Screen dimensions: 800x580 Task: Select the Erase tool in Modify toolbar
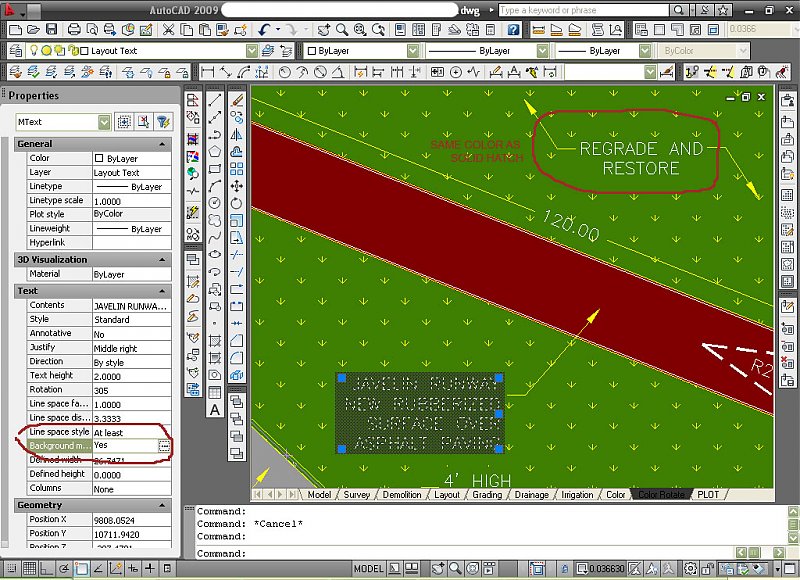coord(237,100)
